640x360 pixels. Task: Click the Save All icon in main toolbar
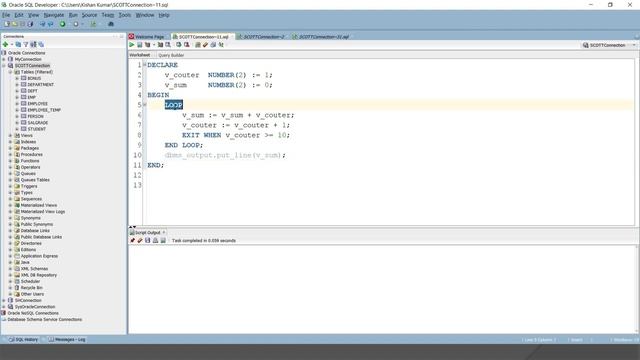pyautogui.click(x=30, y=24)
